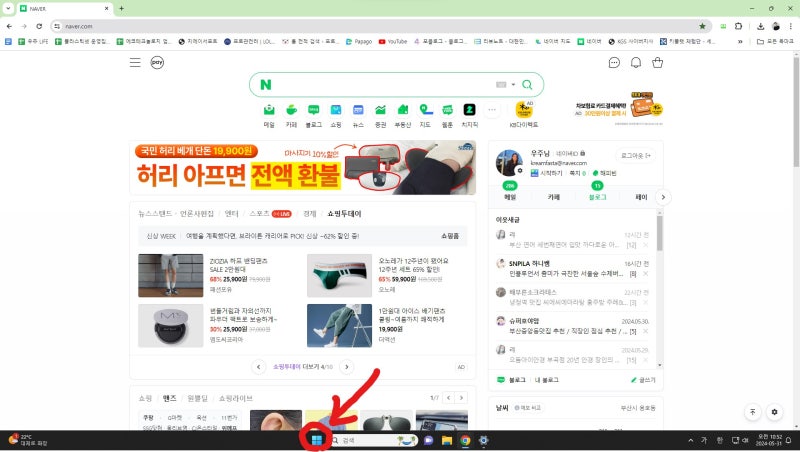Show more shortcuts with the ellipsis button
Image resolution: width=800 pixels, height=452 pixels.
492,110
